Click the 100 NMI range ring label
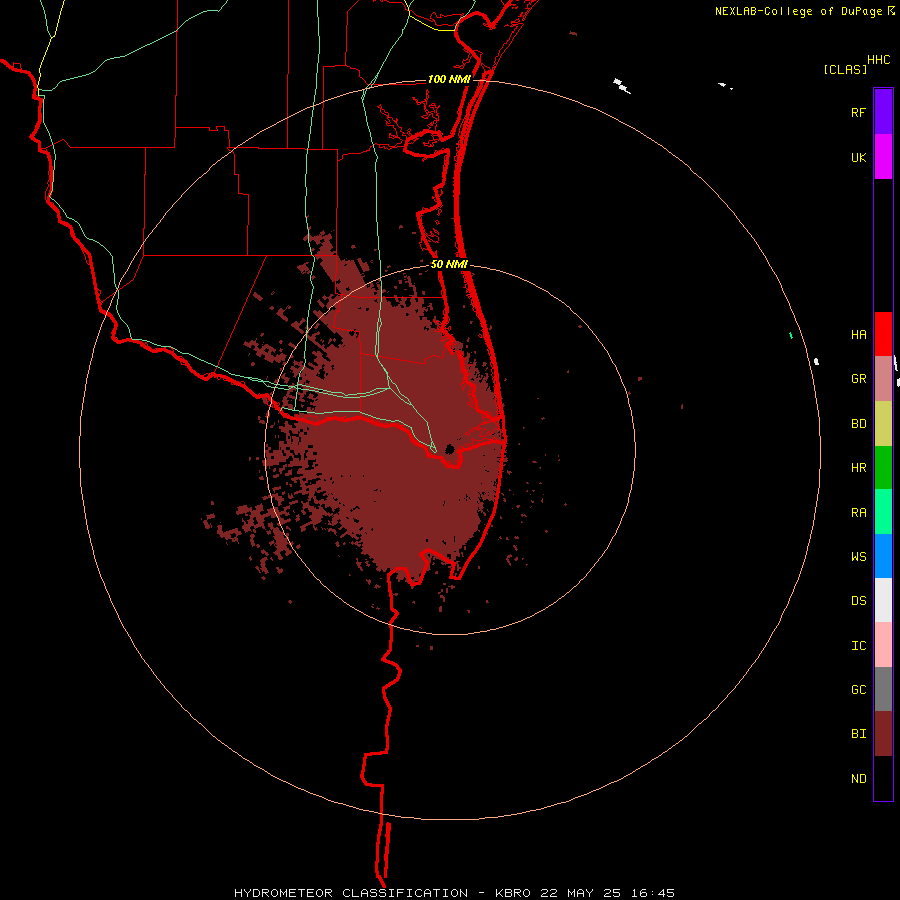The width and height of the screenshot is (900, 900). (449, 79)
